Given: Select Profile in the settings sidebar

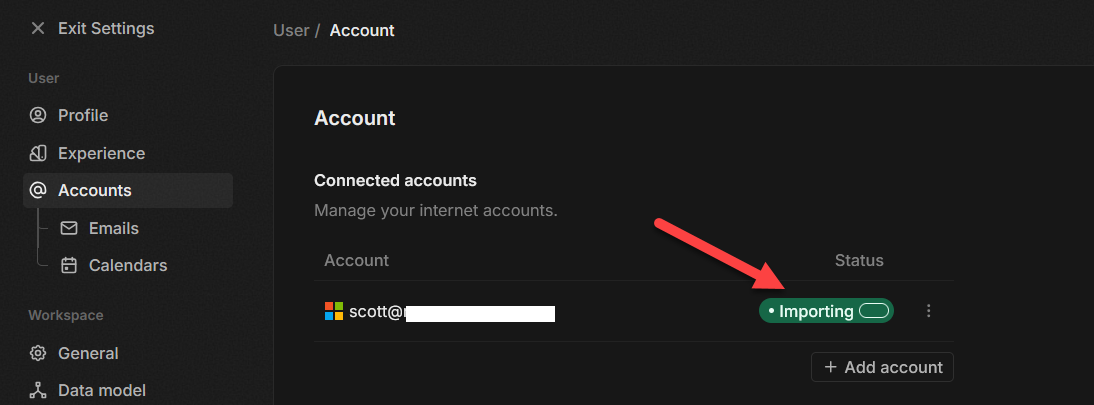Looking at the screenshot, I should click(83, 115).
